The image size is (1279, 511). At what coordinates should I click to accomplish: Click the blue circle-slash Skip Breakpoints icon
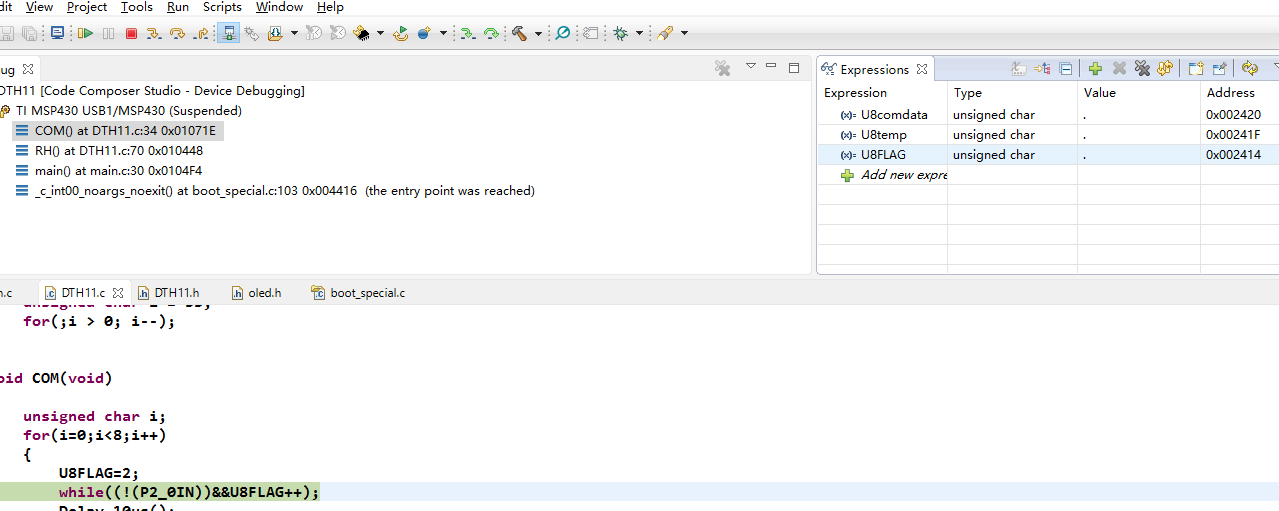click(562, 33)
